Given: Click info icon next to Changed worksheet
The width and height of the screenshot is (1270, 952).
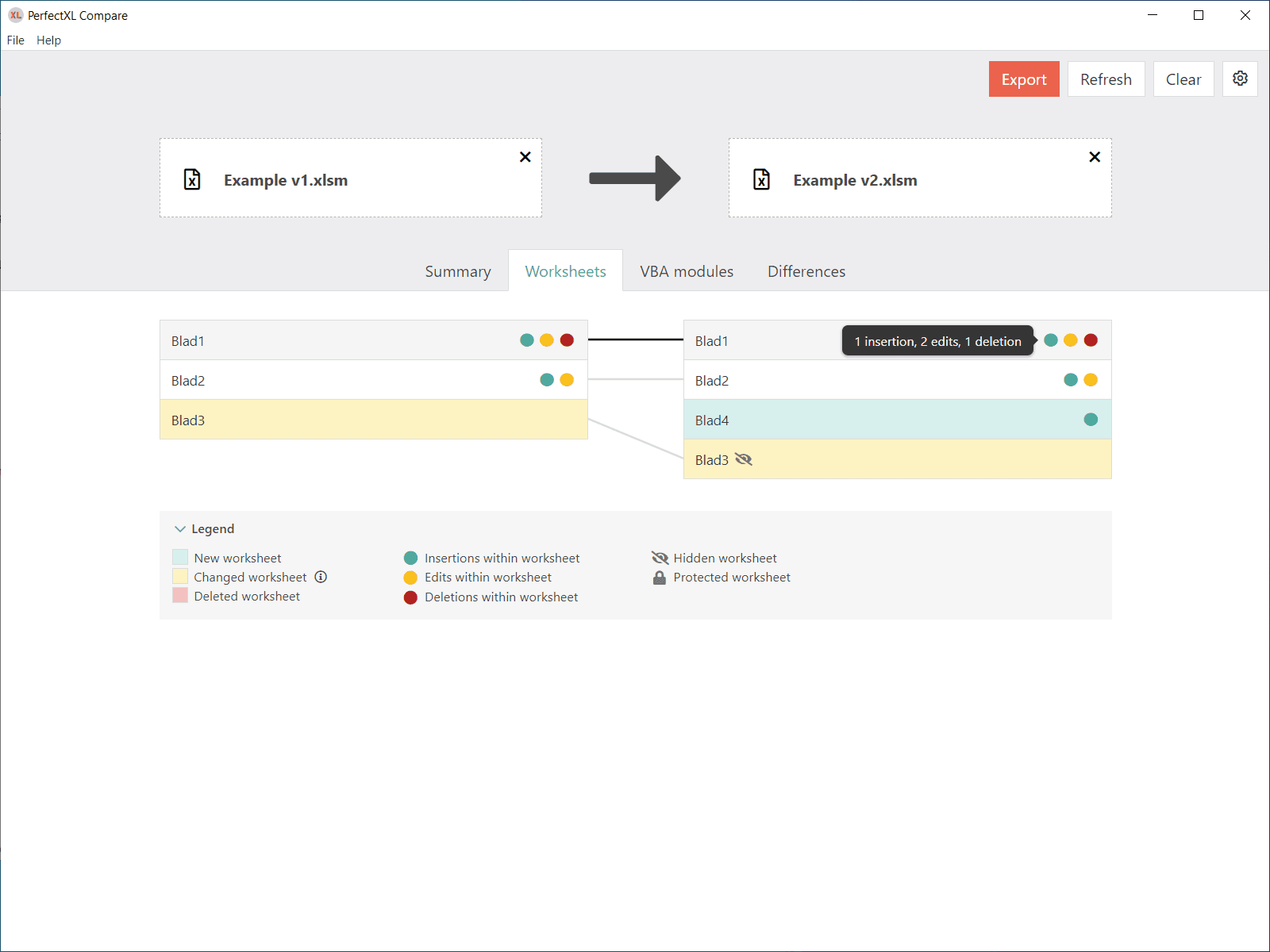Looking at the screenshot, I should coord(321,577).
